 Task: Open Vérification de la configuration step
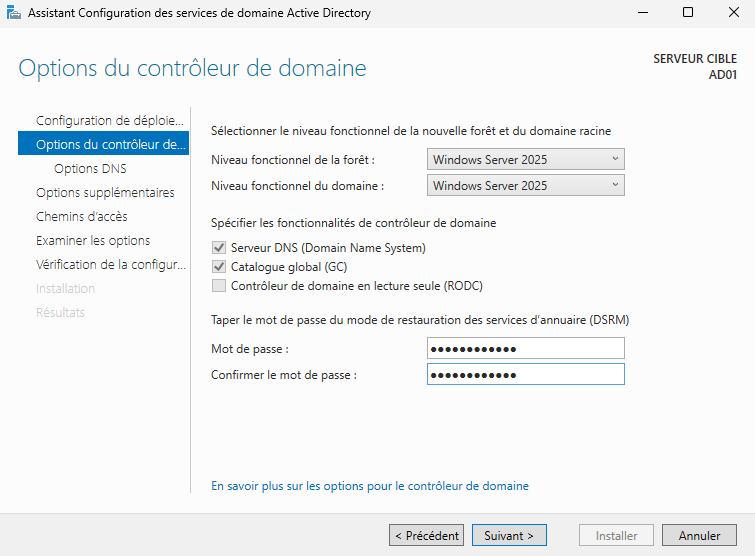[x=110, y=264]
